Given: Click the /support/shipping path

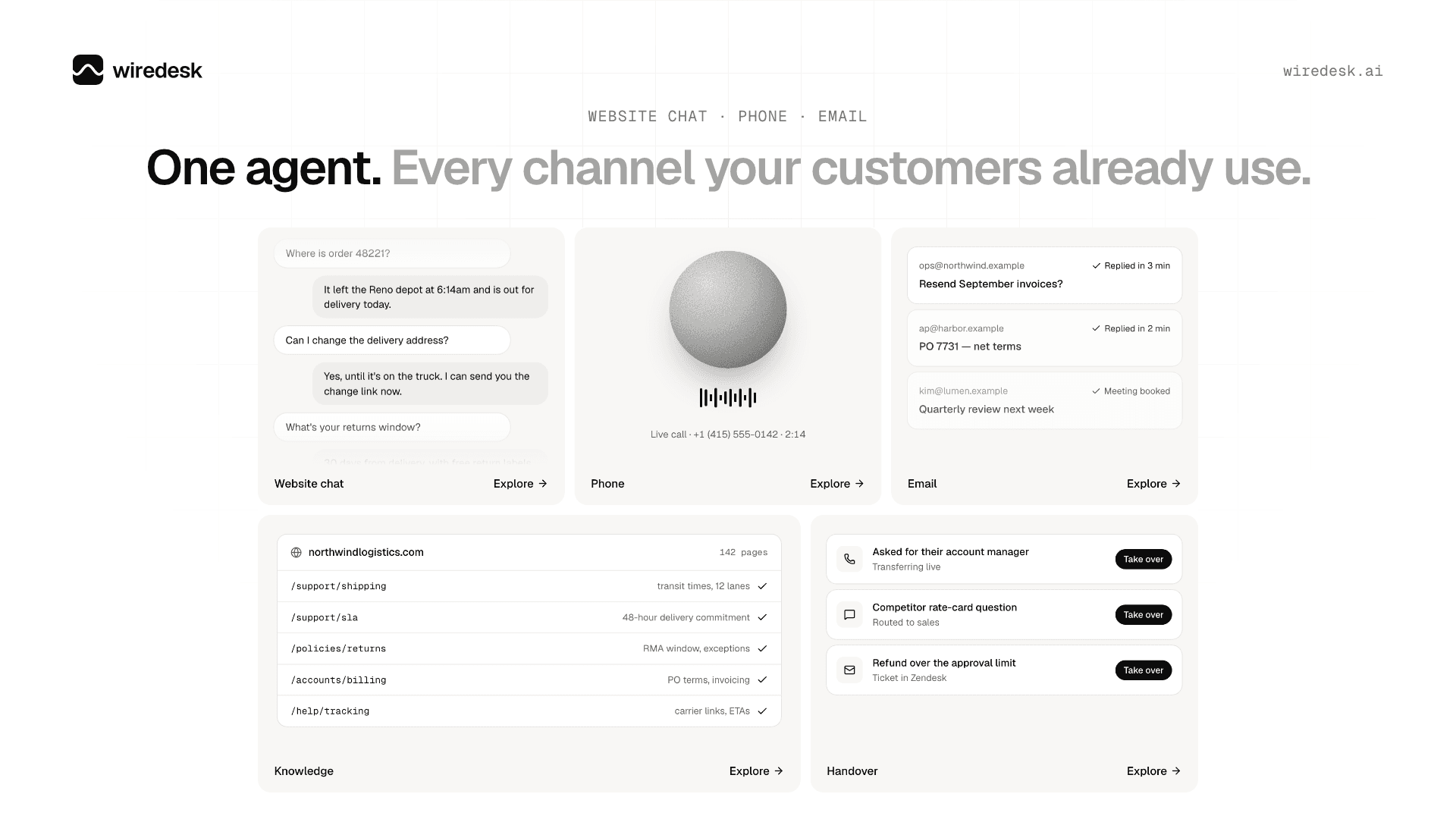Looking at the screenshot, I should click(x=338, y=586).
